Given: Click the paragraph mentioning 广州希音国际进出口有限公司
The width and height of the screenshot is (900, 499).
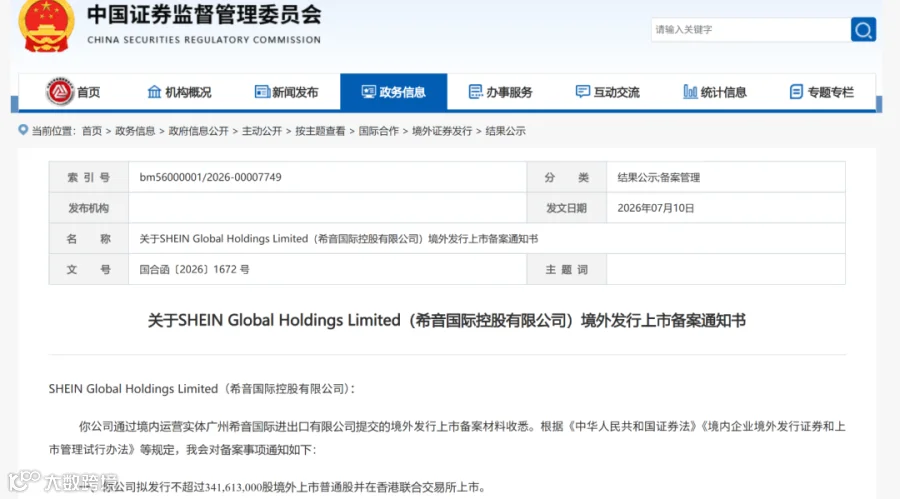Looking at the screenshot, I should pyautogui.click(x=447, y=438).
